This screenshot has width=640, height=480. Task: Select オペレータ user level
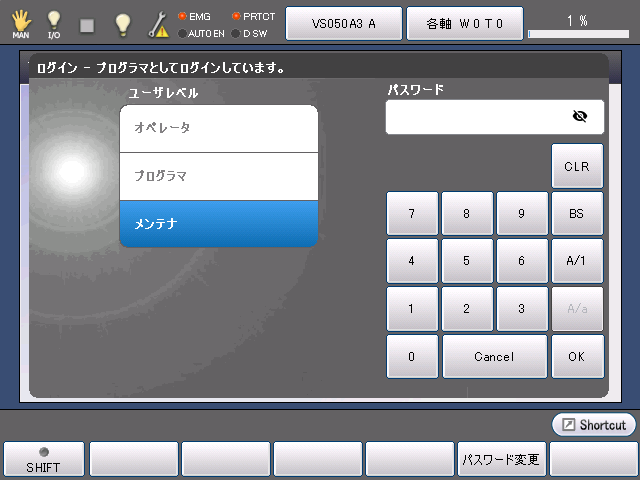pos(218,128)
